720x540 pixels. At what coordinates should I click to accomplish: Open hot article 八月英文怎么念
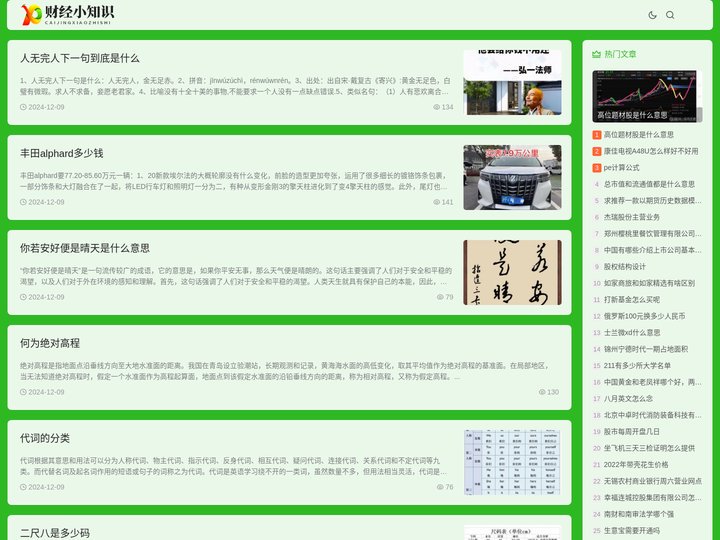click(628, 399)
